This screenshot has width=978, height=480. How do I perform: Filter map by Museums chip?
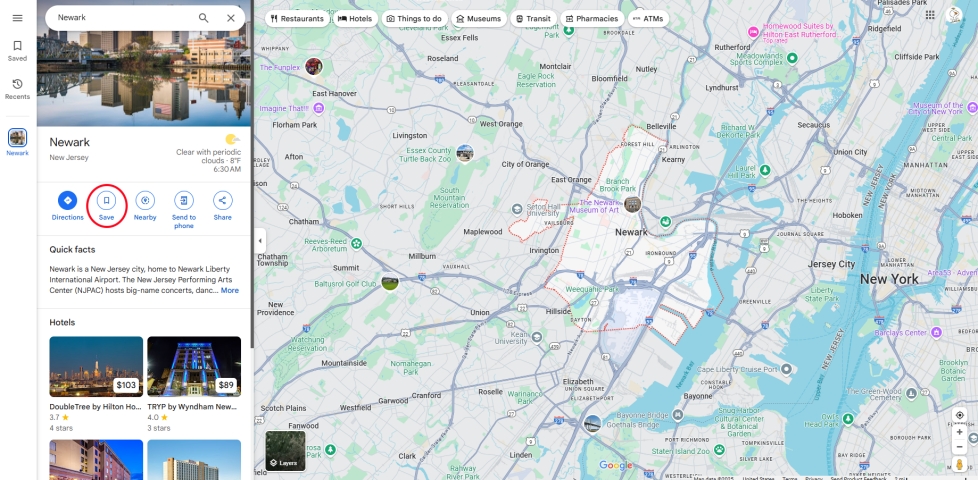point(478,19)
